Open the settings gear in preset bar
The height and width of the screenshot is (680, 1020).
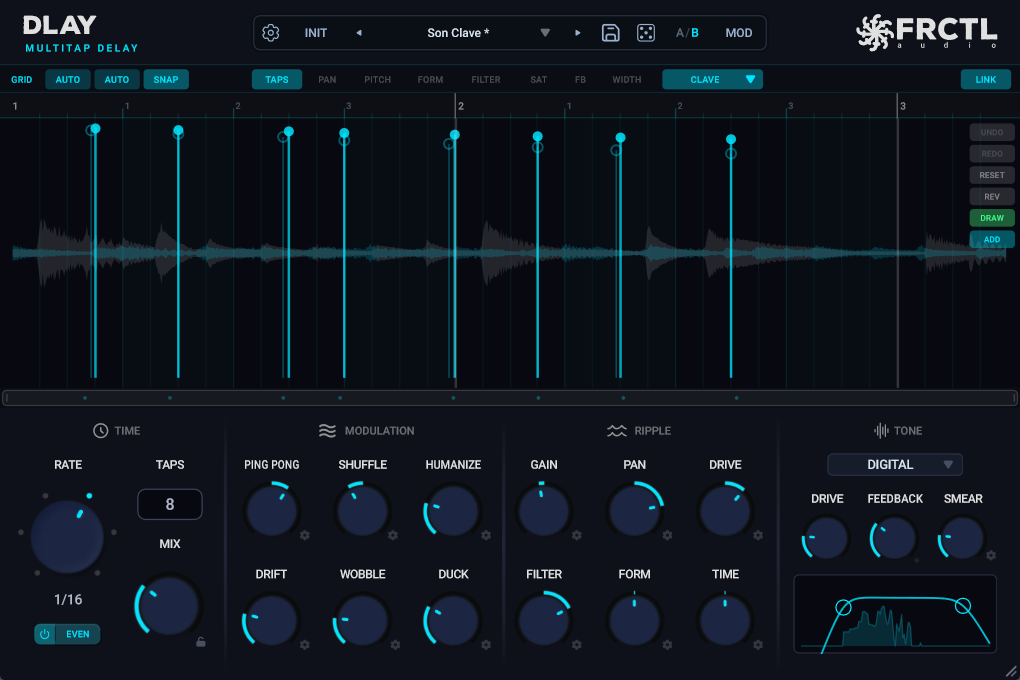(x=271, y=33)
